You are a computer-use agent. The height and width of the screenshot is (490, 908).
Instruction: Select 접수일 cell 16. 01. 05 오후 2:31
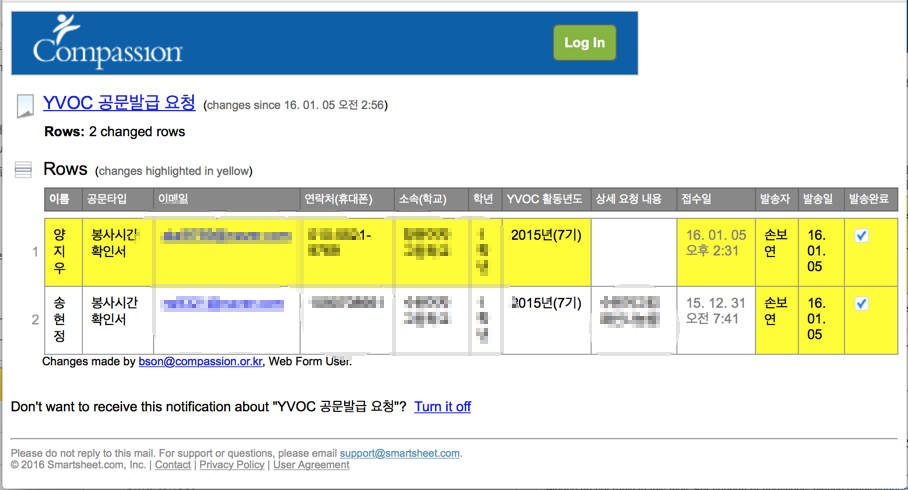coord(716,252)
